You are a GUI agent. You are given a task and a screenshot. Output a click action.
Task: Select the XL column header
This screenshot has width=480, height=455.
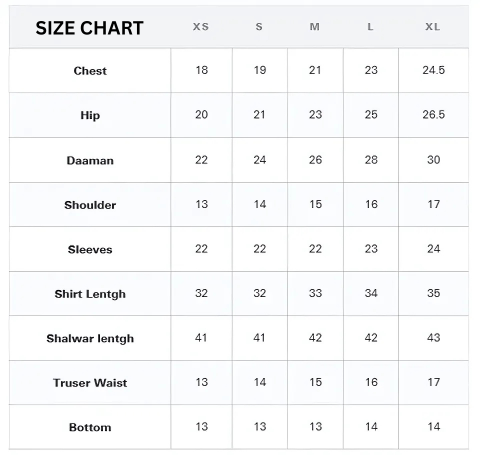pos(433,27)
